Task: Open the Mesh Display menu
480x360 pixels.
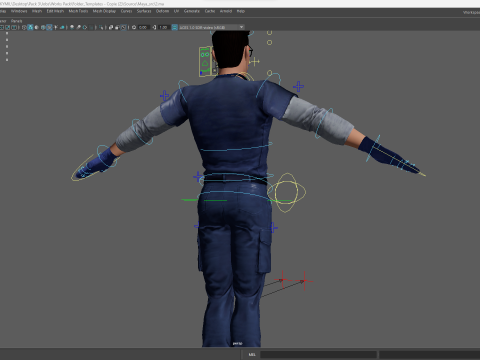Action: click(x=104, y=11)
